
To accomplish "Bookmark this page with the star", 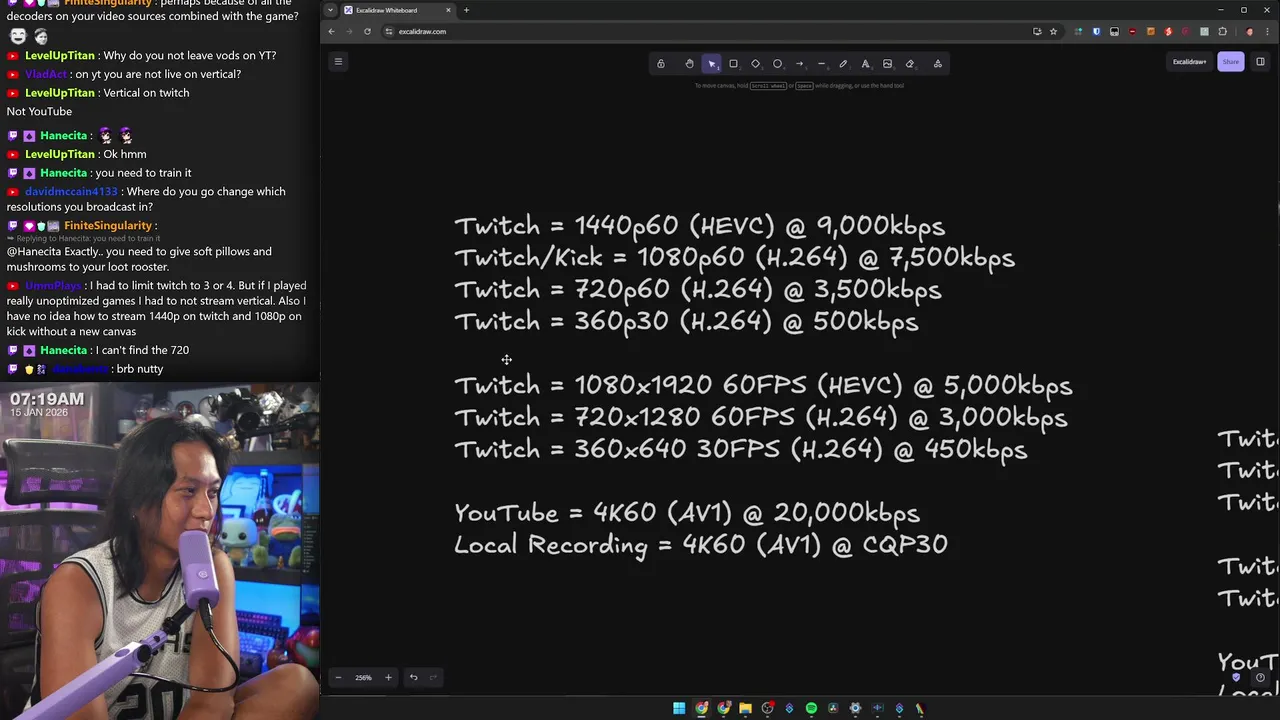I will coord(1053,31).
